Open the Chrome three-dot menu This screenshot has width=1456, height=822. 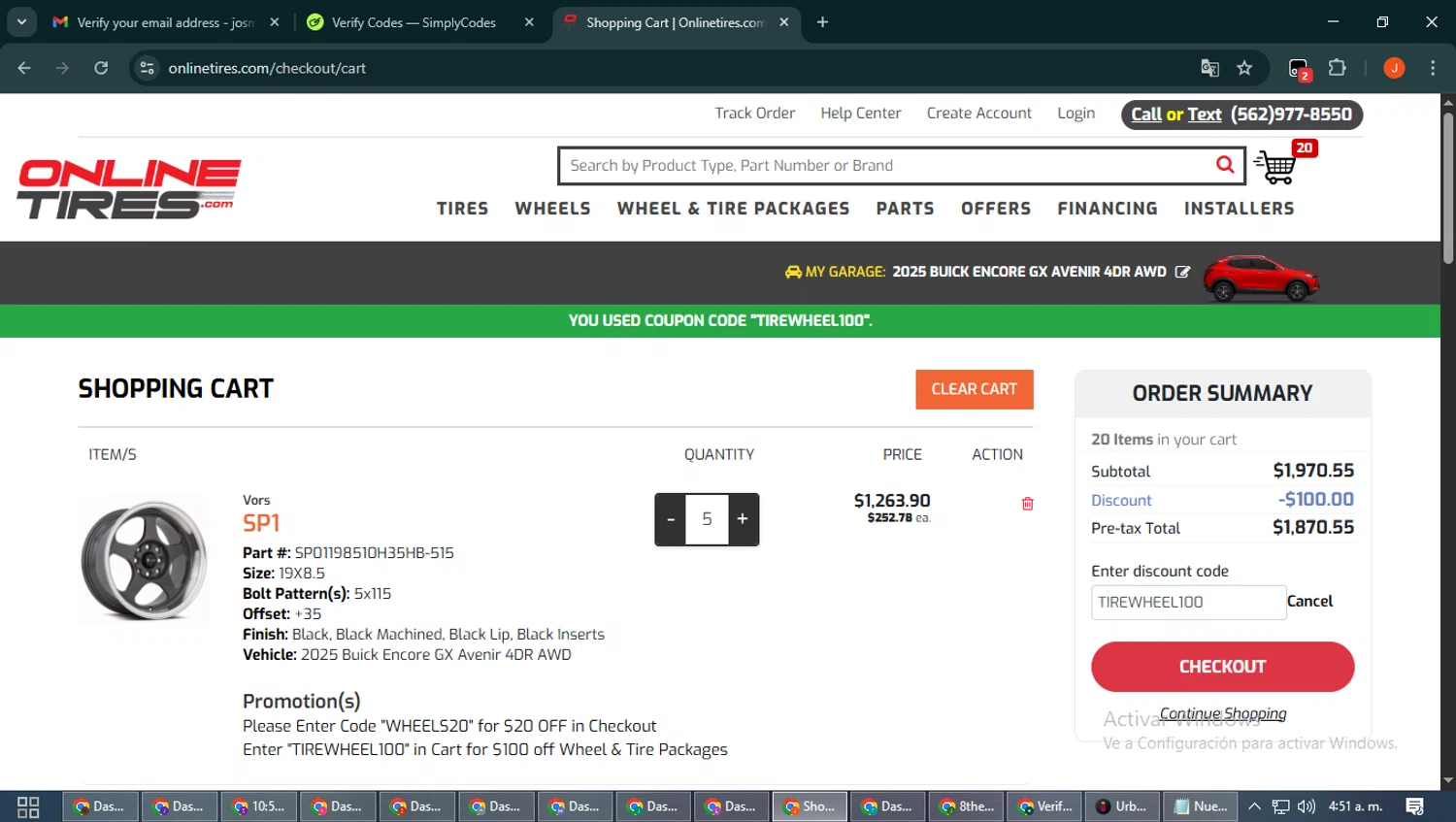(1433, 68)
